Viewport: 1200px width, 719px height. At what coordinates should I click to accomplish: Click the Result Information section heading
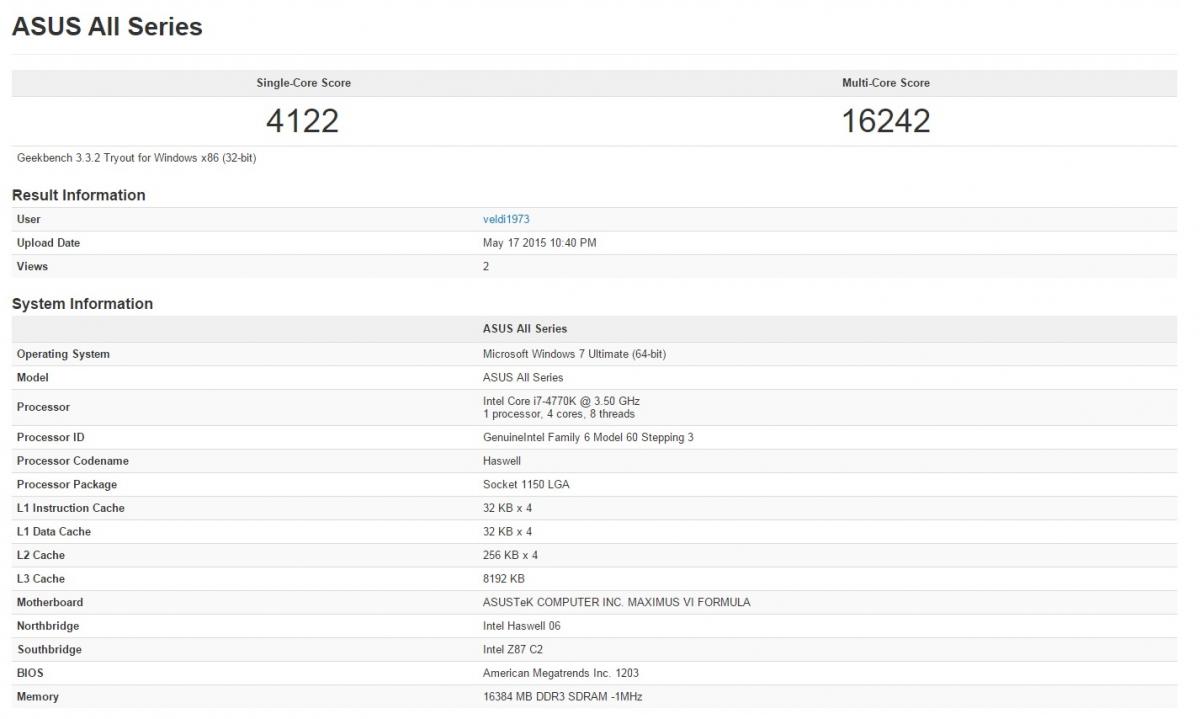click(79, 195)
